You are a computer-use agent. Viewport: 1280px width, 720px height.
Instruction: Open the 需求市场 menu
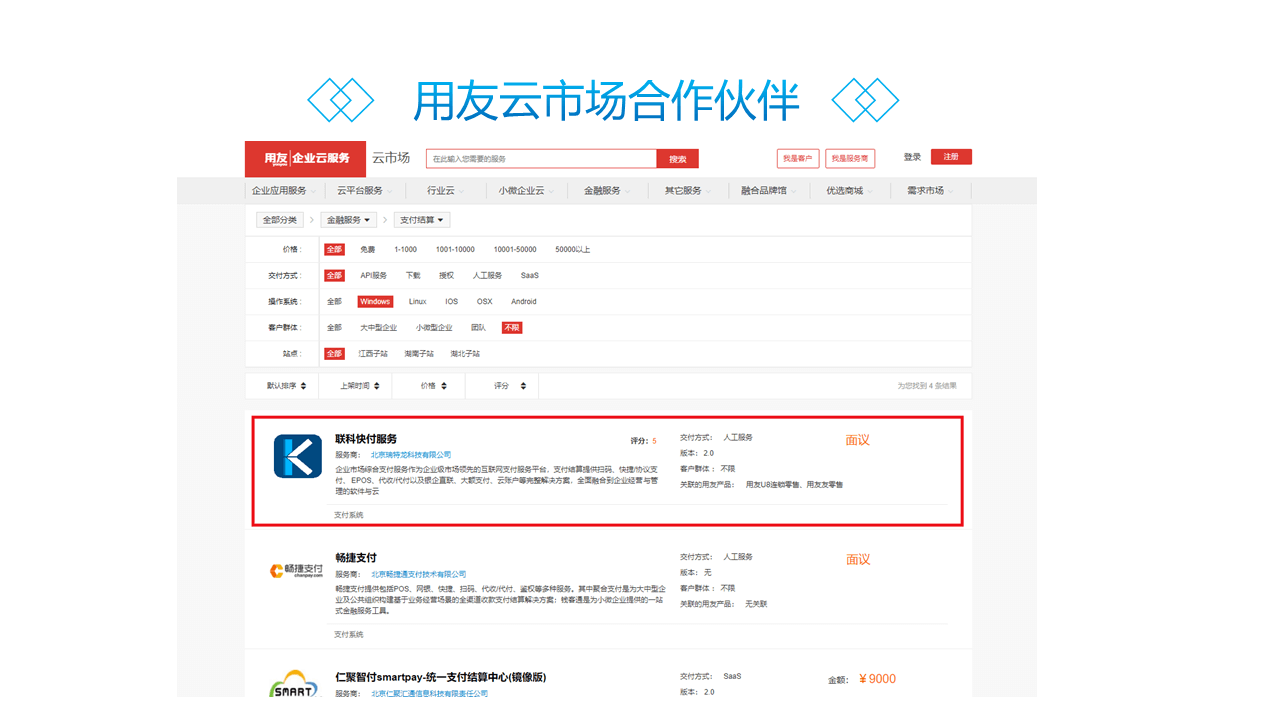pos(930,191)
